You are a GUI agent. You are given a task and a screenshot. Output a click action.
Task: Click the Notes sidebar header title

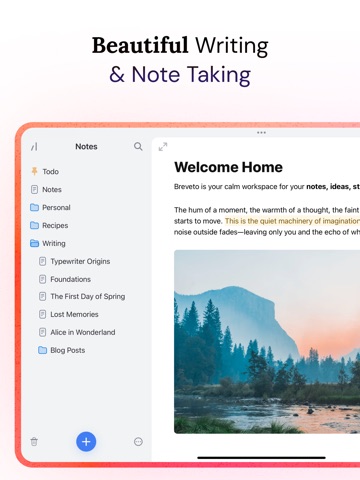(x=86, y=147)
